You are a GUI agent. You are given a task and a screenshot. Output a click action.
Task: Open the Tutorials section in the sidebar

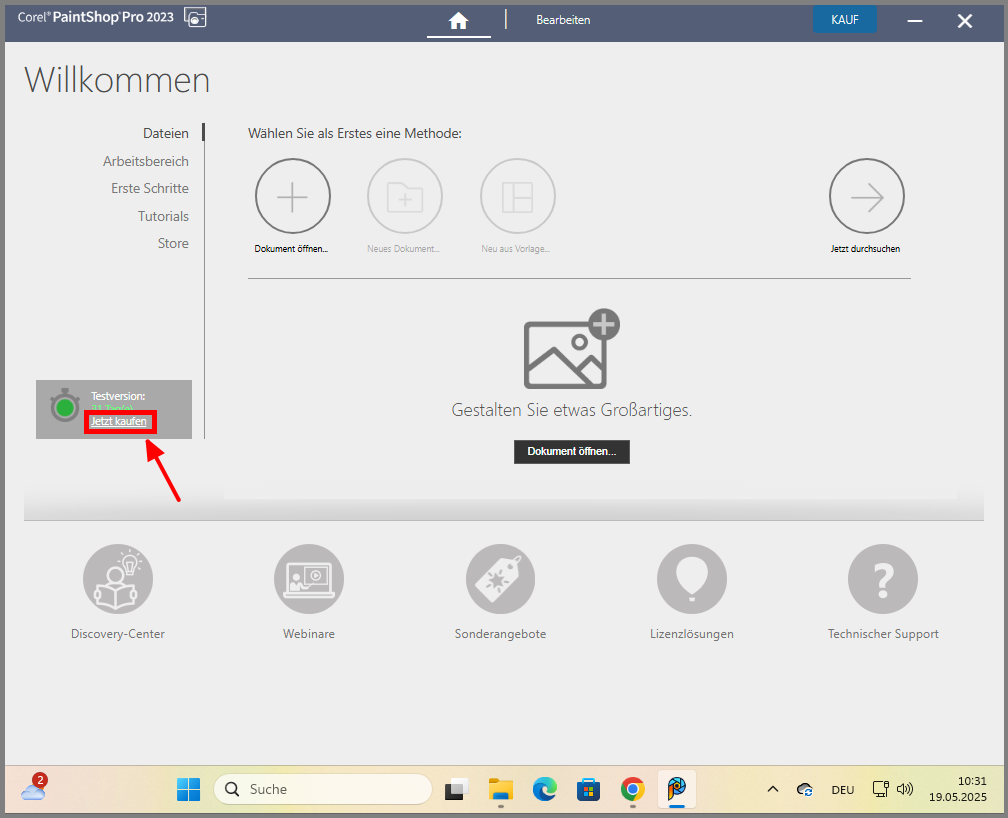163,215
